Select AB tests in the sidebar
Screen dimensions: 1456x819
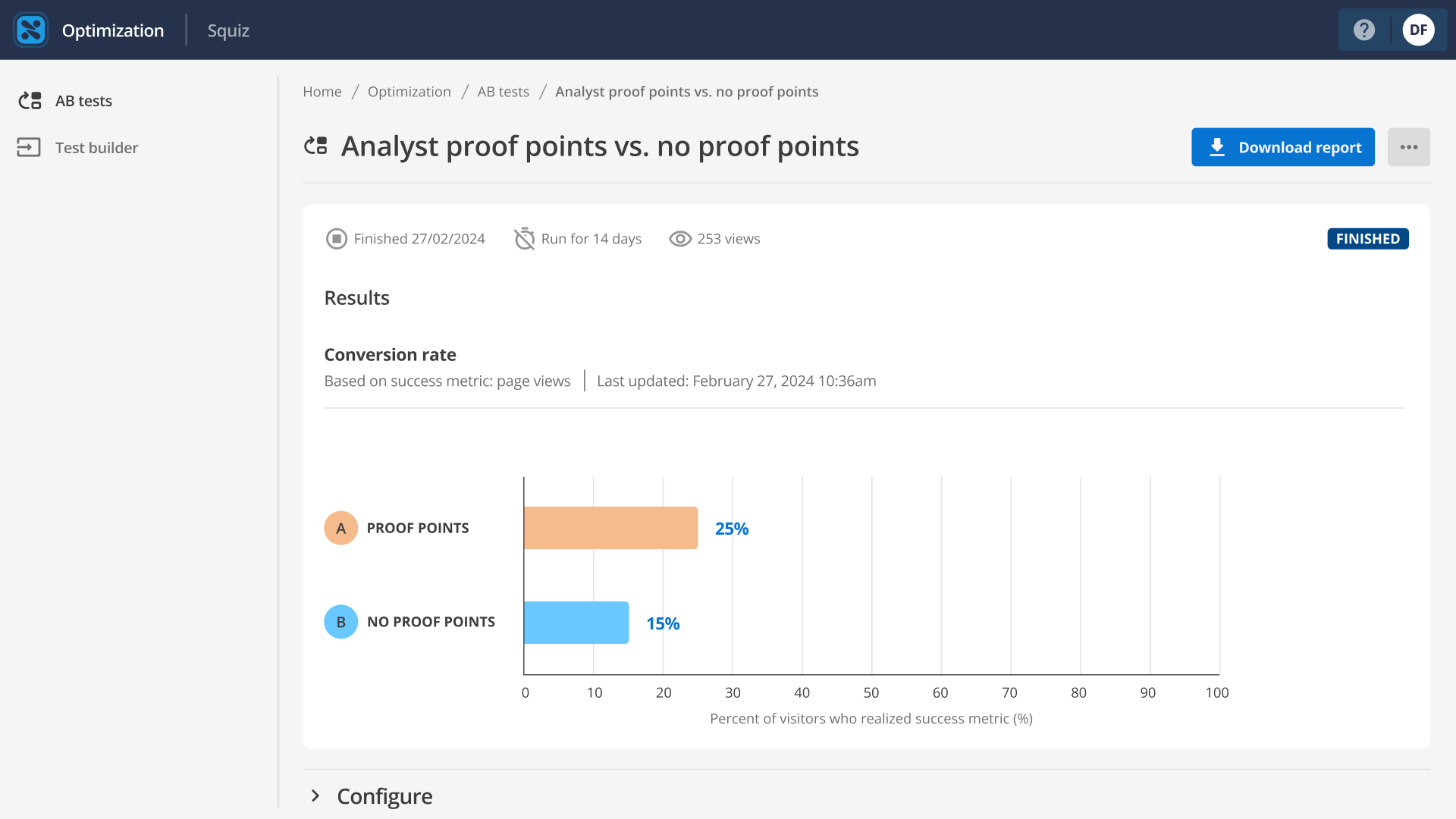click(83, 101)
